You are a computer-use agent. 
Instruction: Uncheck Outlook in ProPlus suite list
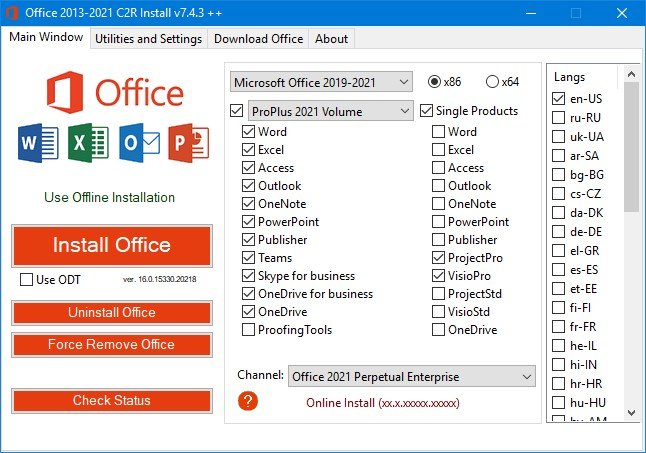(x=248, y=186)
